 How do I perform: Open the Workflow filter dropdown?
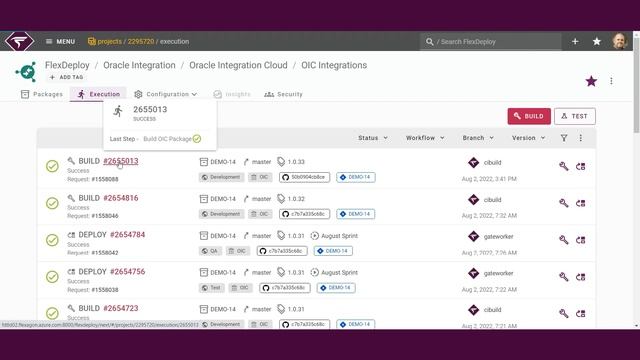[425, 138]
